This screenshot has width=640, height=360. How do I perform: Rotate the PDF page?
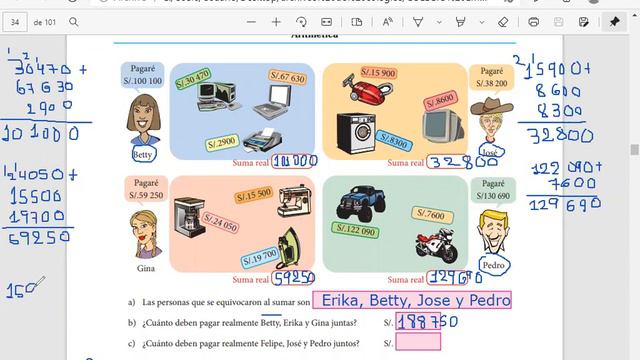click(301, 22)
